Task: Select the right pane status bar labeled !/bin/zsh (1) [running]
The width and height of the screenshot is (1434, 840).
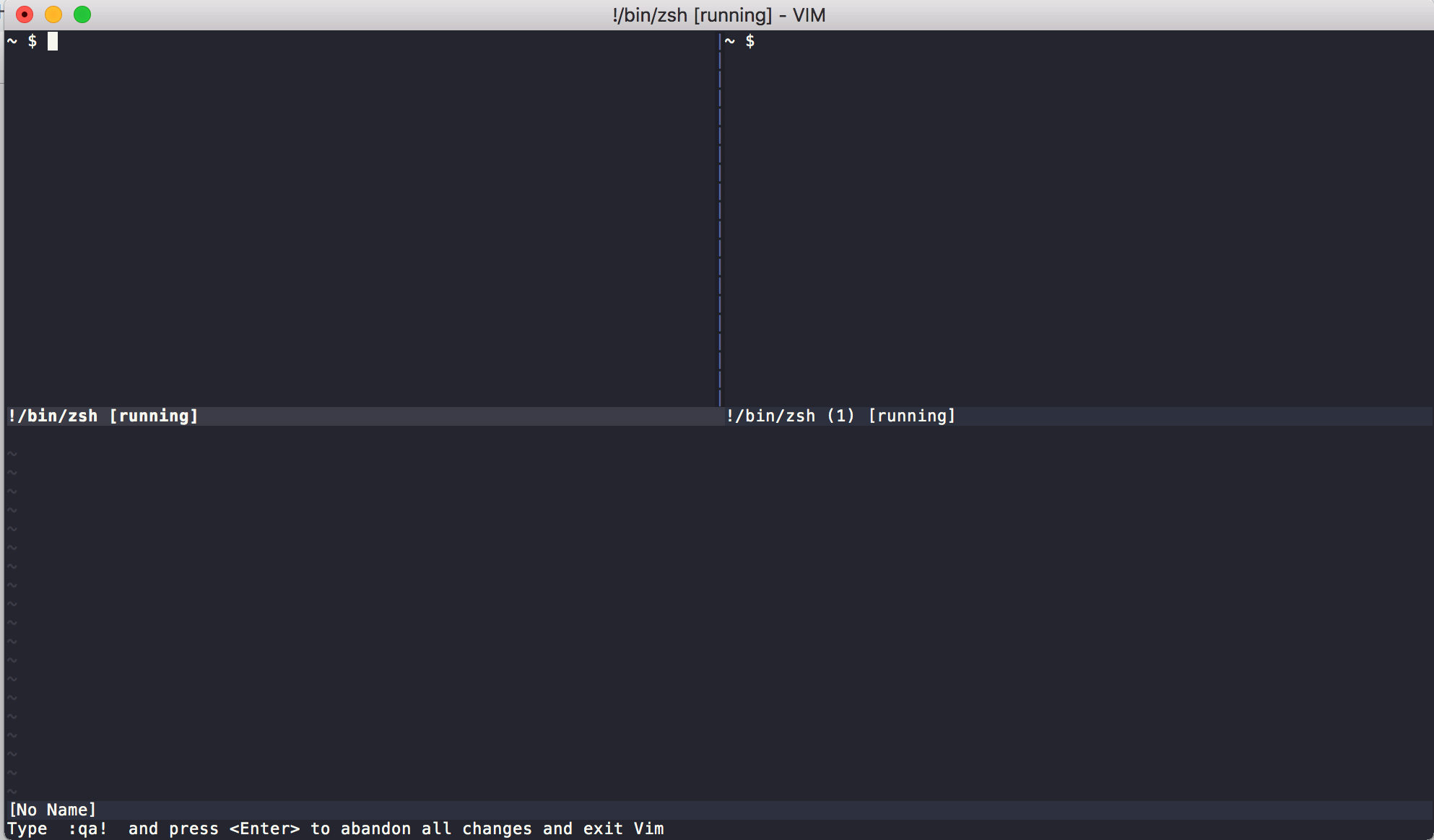Action: click(x=840, y=416)
